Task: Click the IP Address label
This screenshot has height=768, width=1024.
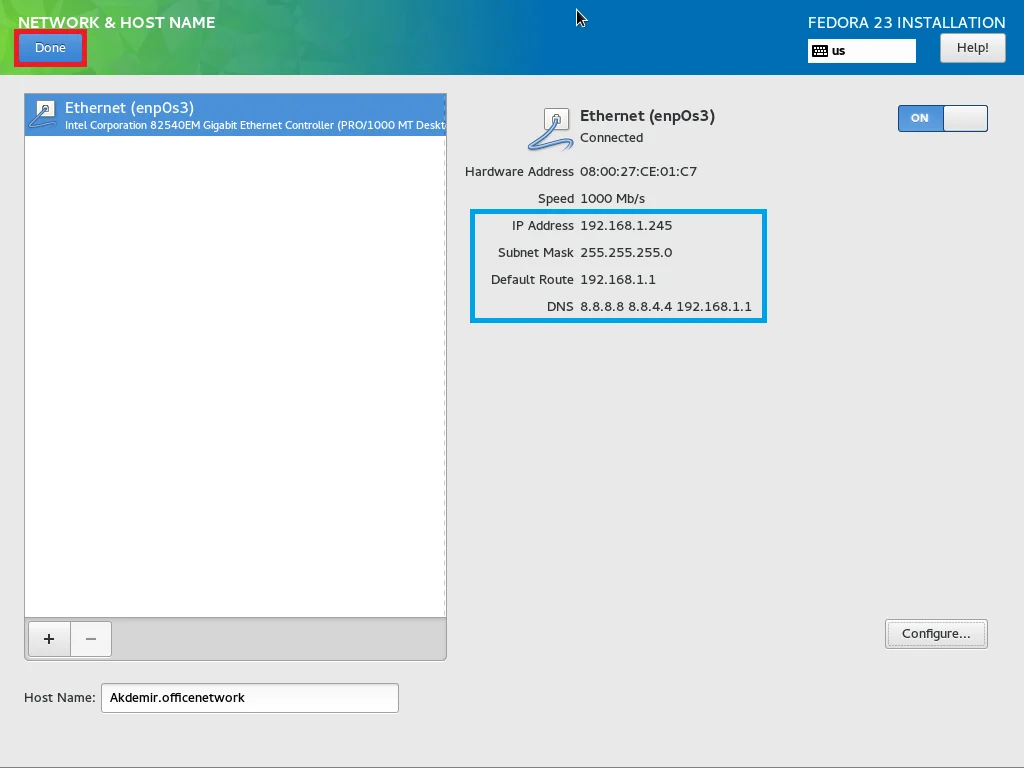Action: tap(543, 226)
